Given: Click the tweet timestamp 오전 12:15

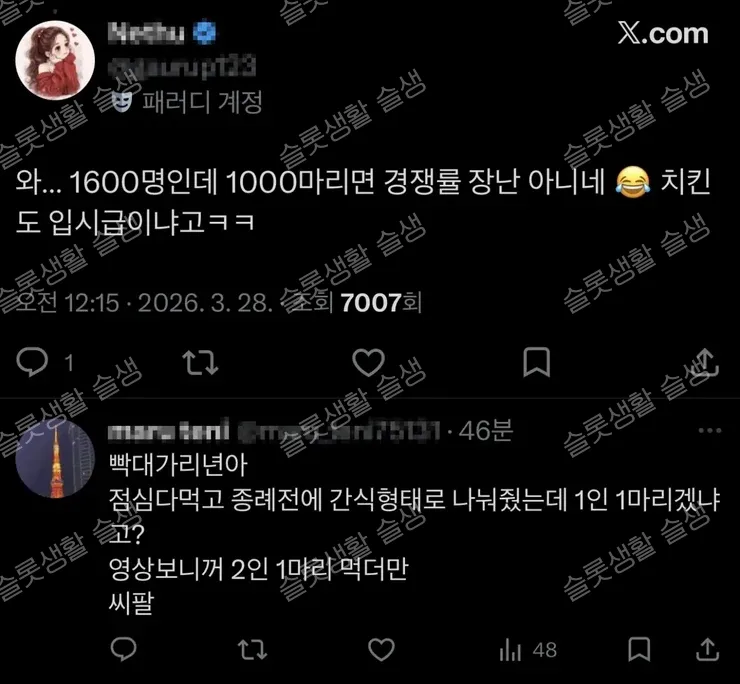Looking at the screenshot, I should click(x=67, y=303).
